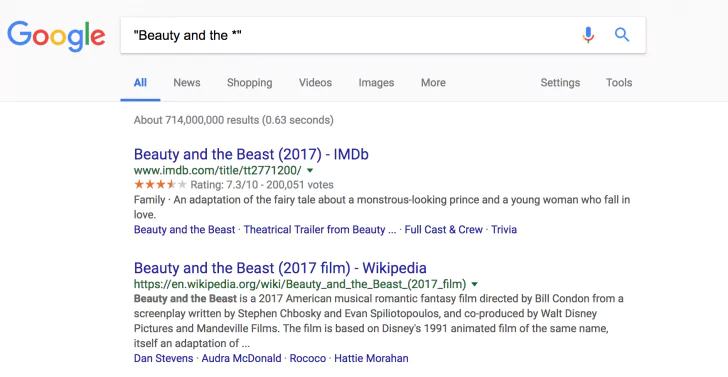Image resolution: width=728 pixels, height=377 pixels.
Task: Open the Full Cast & Crew sitelink
Action: [443, 229]
